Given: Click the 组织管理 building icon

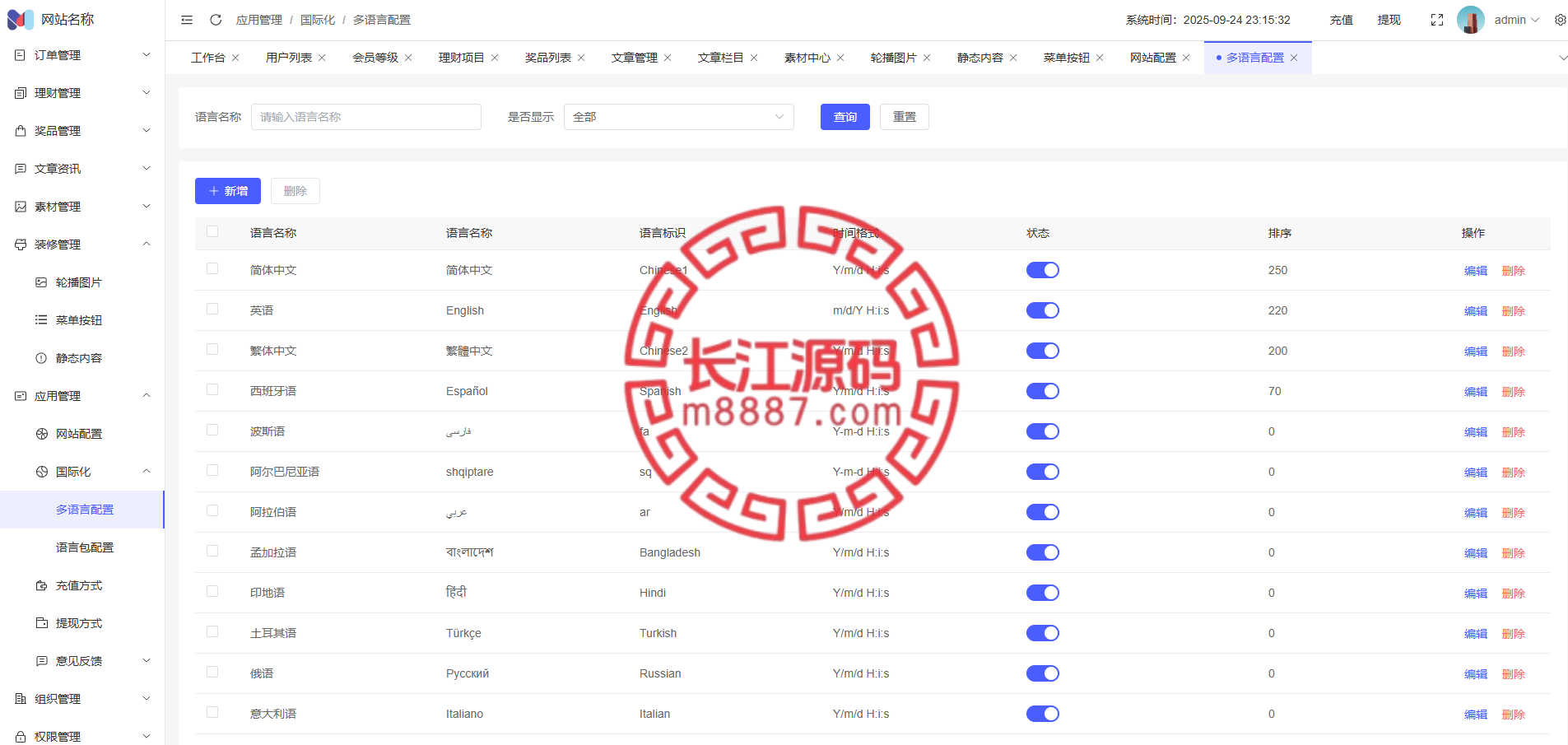Looking at the screenshot, I should tap(21, 699).
